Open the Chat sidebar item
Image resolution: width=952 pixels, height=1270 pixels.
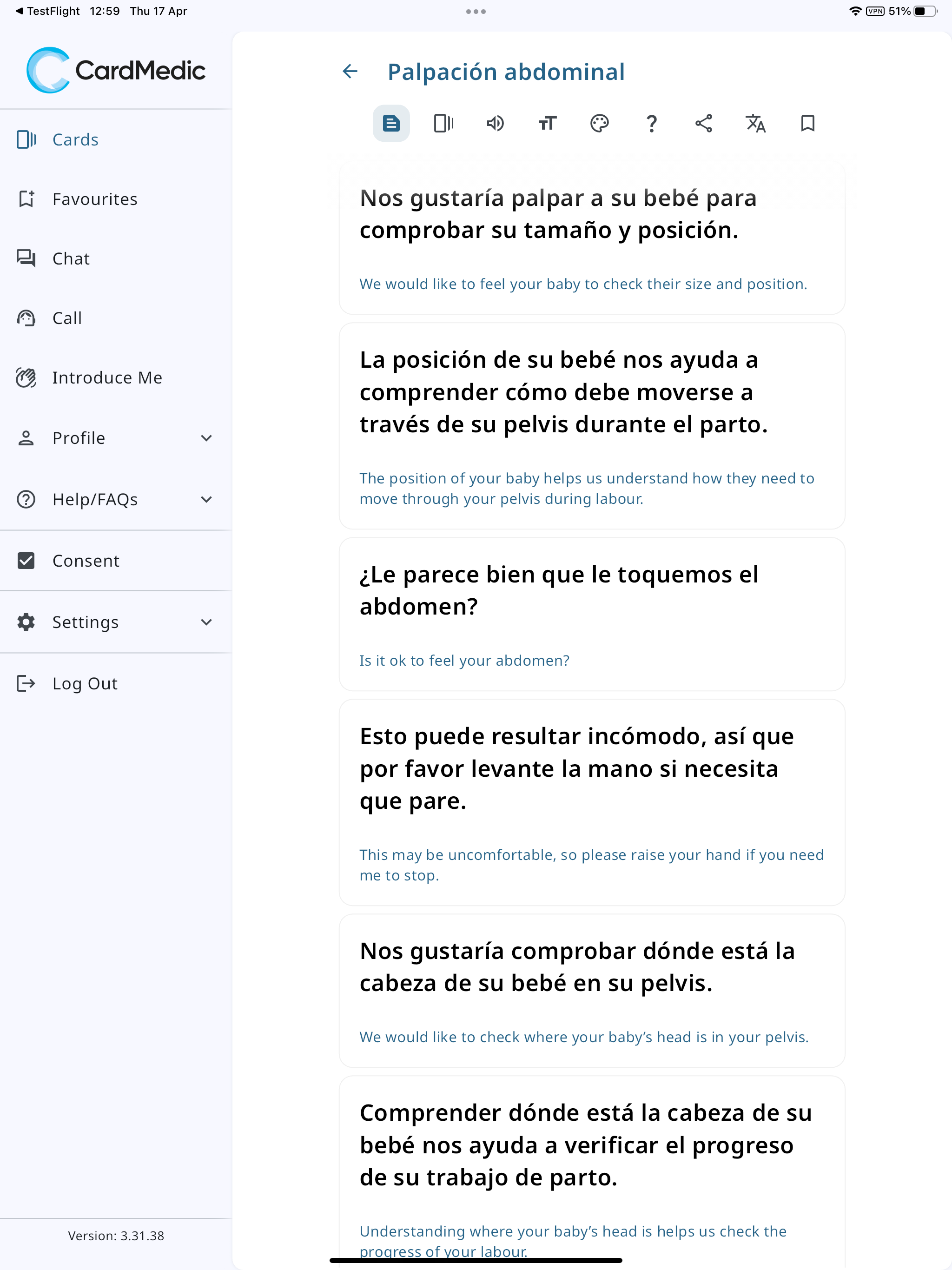coord(71,258)
